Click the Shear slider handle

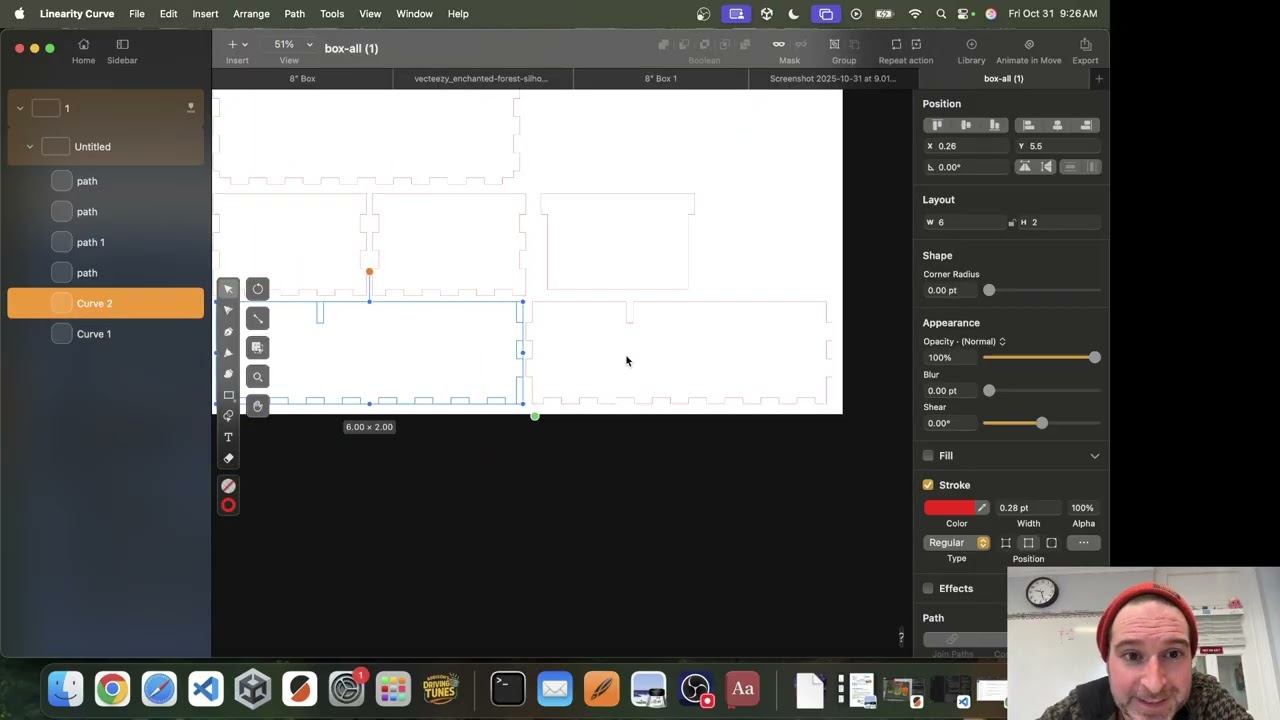click(x=1041, y=423)
